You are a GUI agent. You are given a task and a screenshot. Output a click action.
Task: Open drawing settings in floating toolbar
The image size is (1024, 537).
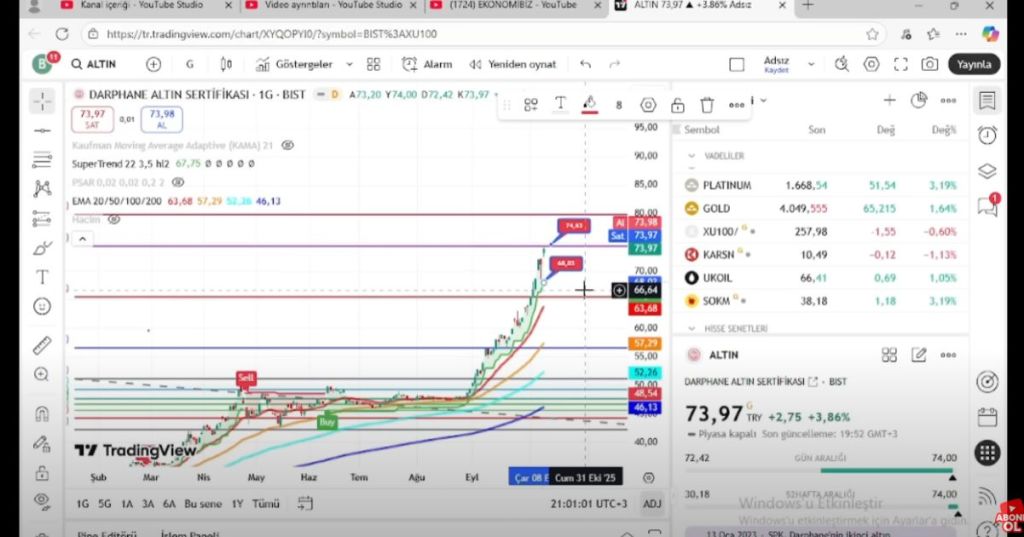click(x=648, y=105)
